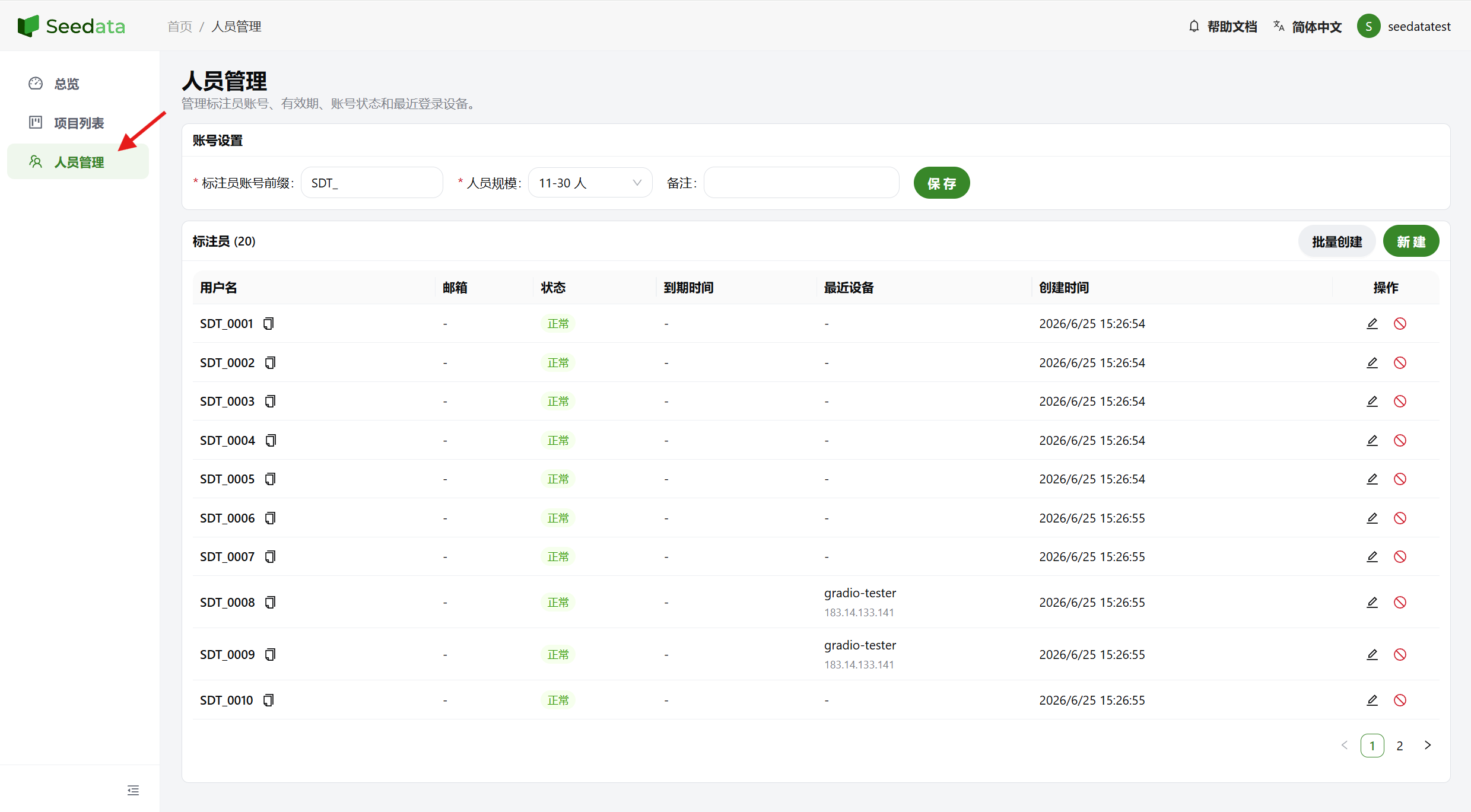Screen dimensions: 1471x812
Task: Ban user SDT_0010 with red icon
Action: click(1400, 700)
